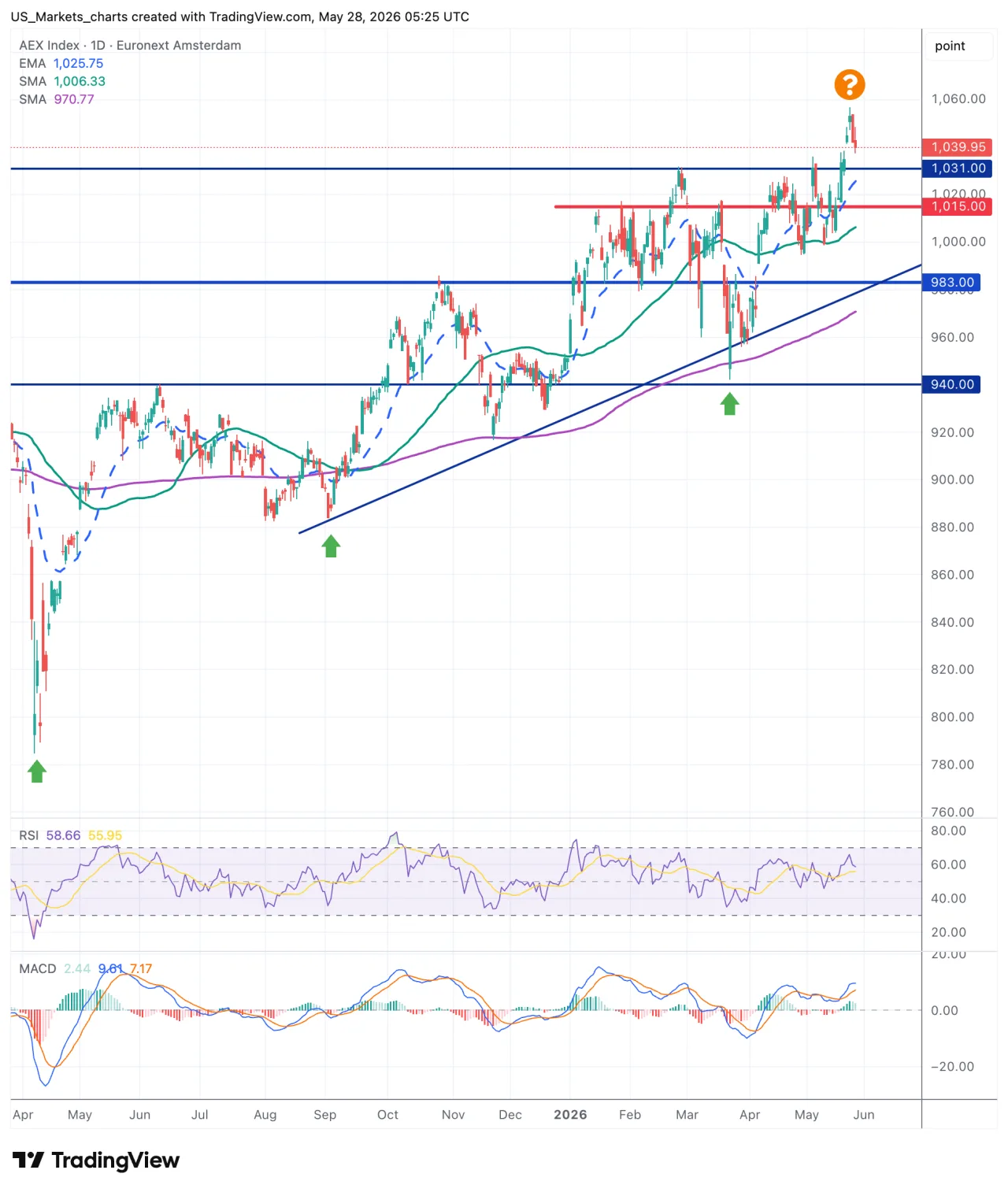Image resolution: width=1008 pixels, height=1192 pixels.
Task: Click the blue 940.00 price level label
Action: (x=951, y=384)
